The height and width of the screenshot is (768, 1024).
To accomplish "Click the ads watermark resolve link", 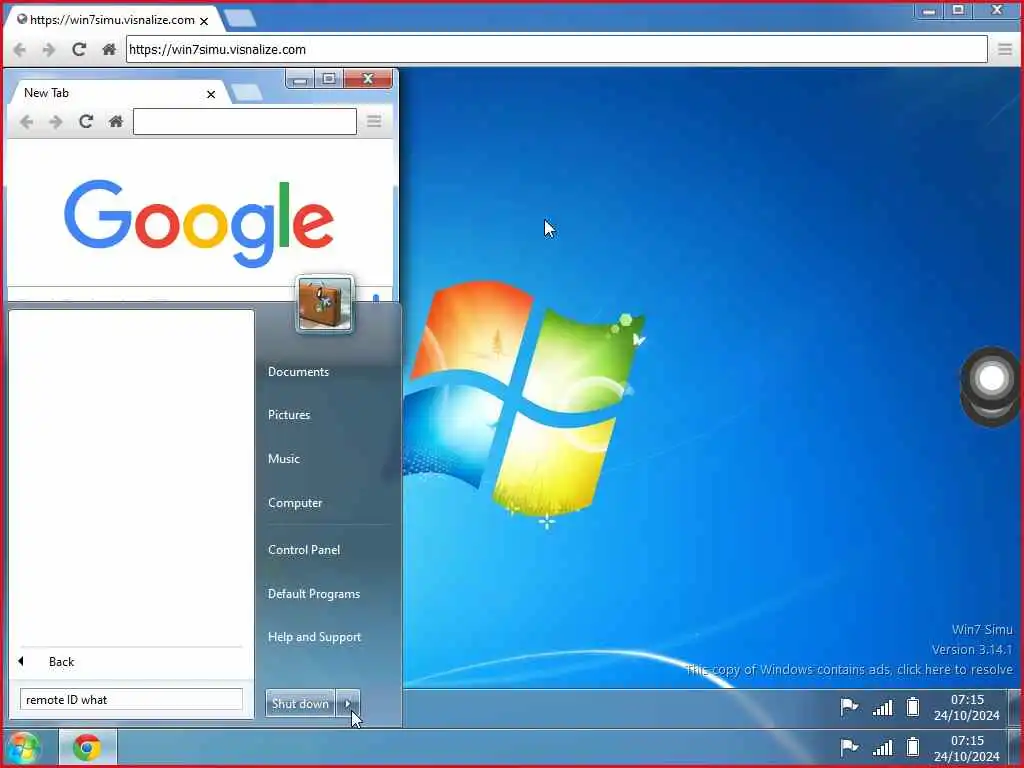I will point(849,669).
